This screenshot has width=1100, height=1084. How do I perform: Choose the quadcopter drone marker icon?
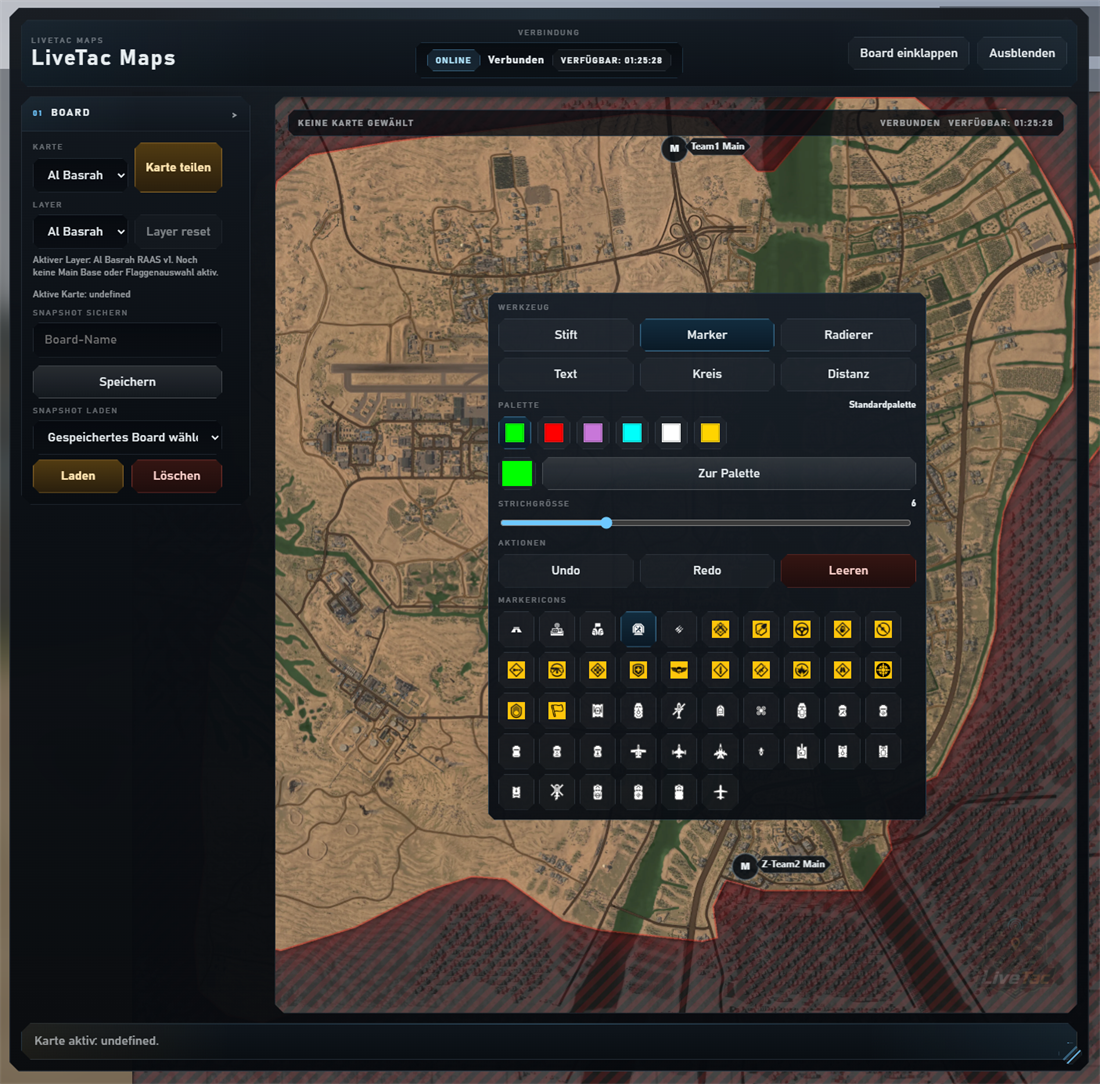761,711
